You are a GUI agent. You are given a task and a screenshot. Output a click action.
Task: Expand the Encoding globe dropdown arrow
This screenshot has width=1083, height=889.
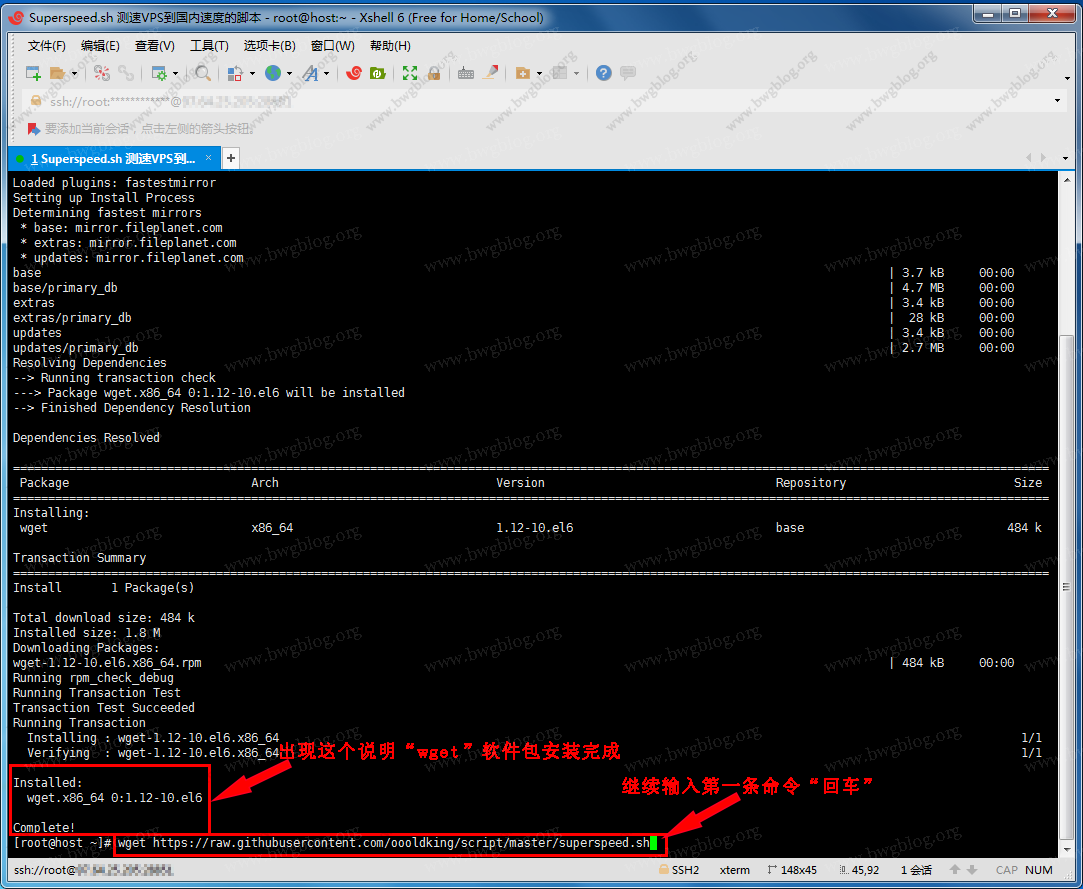click(289, 74)
